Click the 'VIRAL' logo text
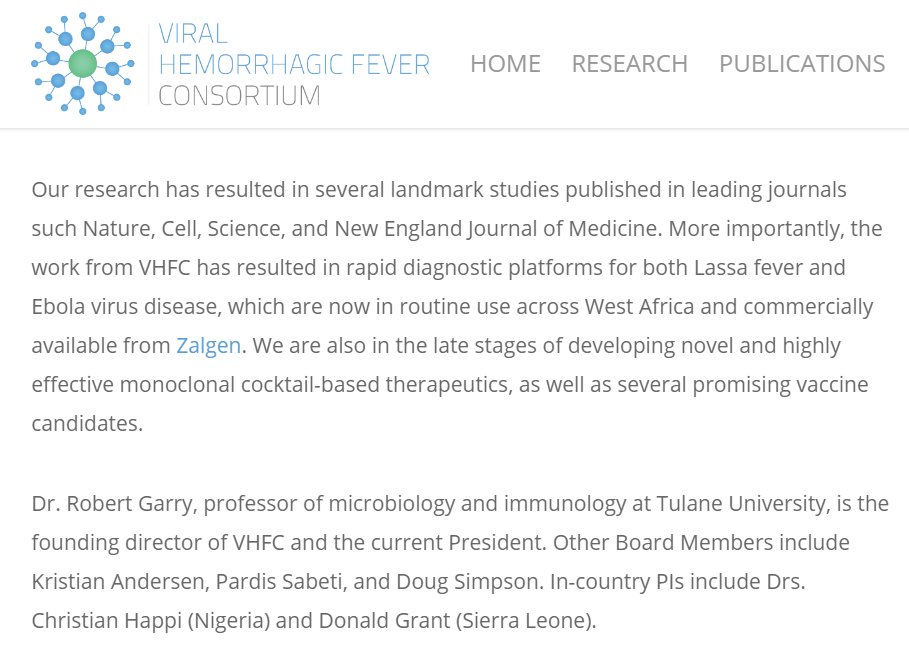 coord(193,35)
